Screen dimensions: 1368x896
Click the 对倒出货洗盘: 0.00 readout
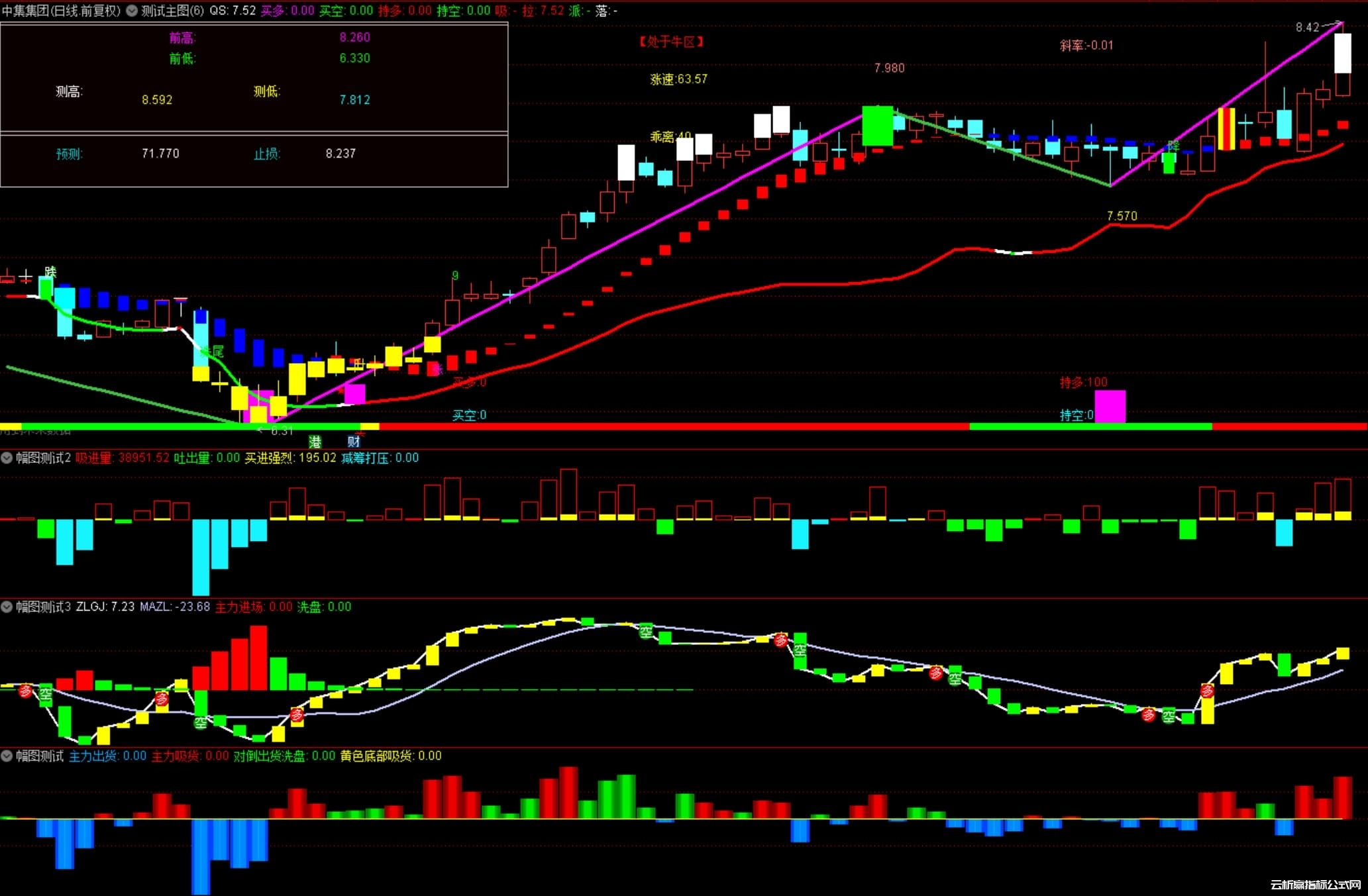(x=284, y=756)
